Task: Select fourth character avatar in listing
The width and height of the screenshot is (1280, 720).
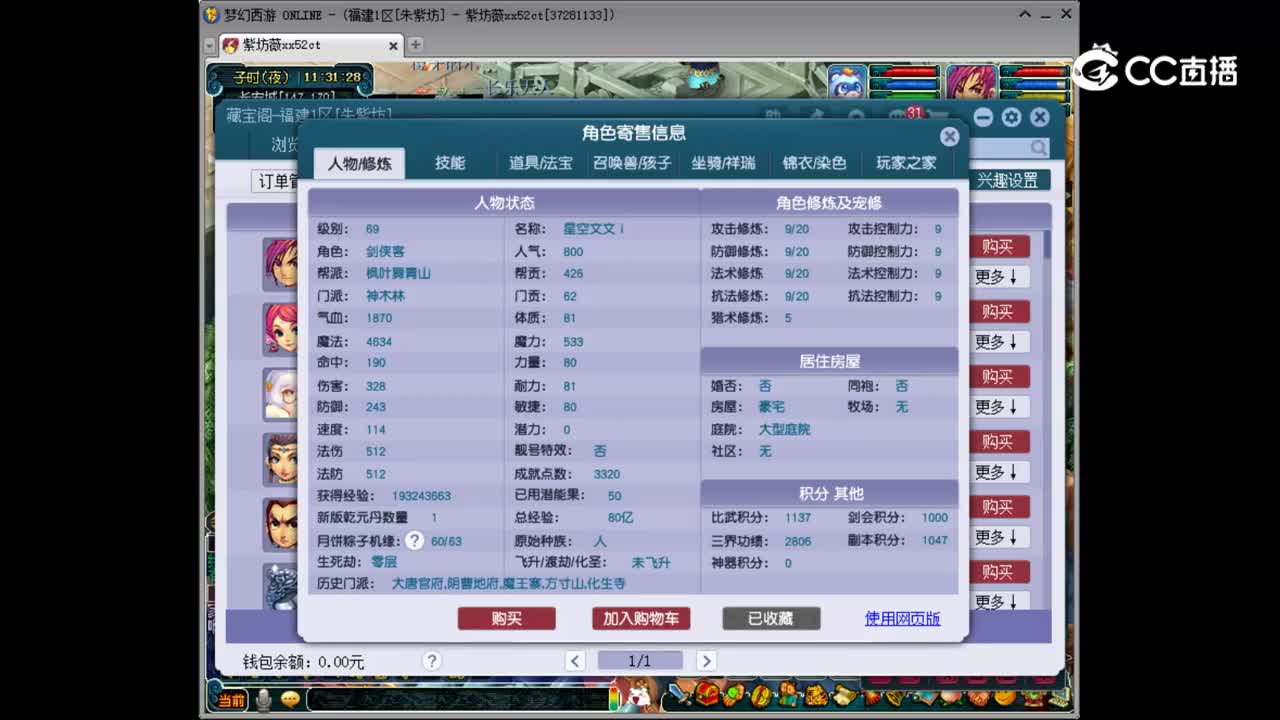Action: [281, 458]
